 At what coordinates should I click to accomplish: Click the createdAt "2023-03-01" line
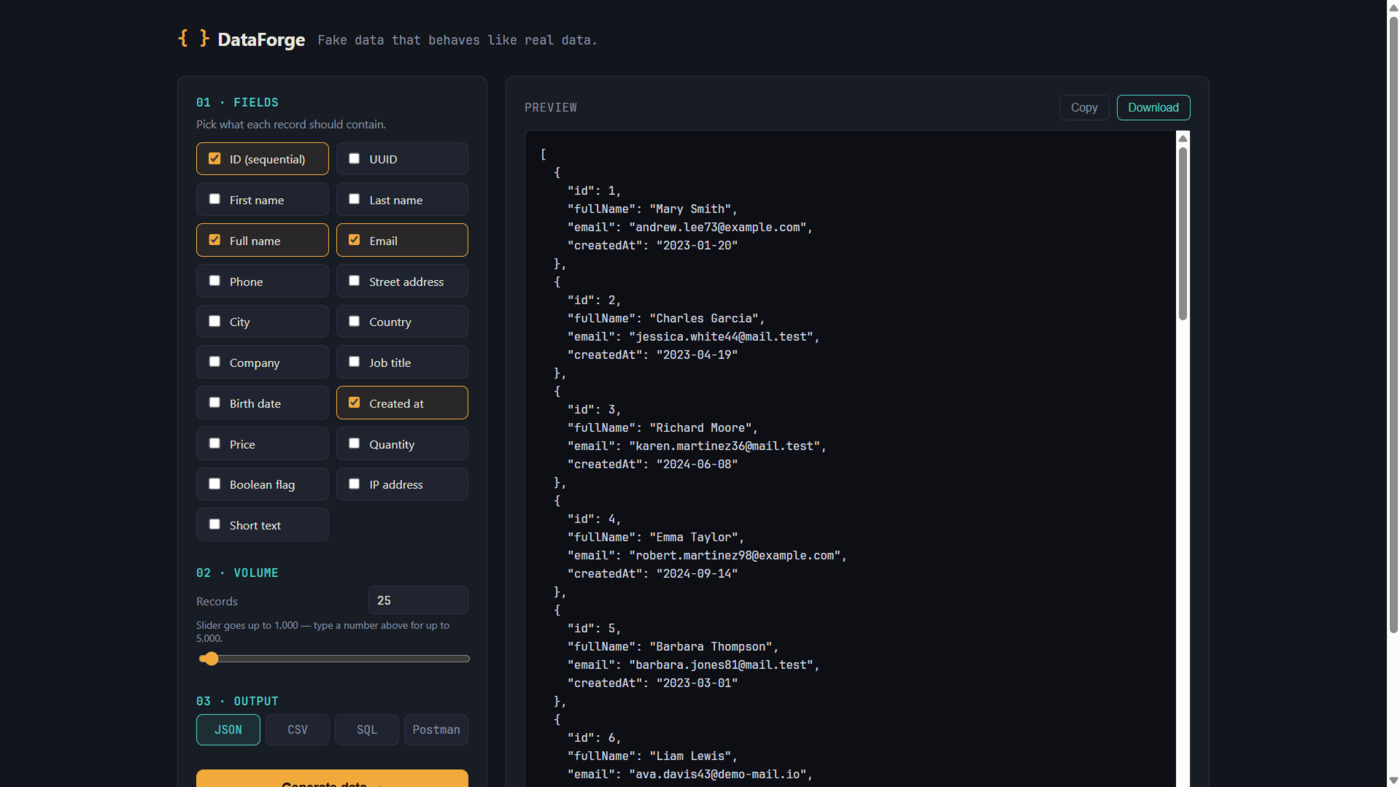(x=652, y=683)
